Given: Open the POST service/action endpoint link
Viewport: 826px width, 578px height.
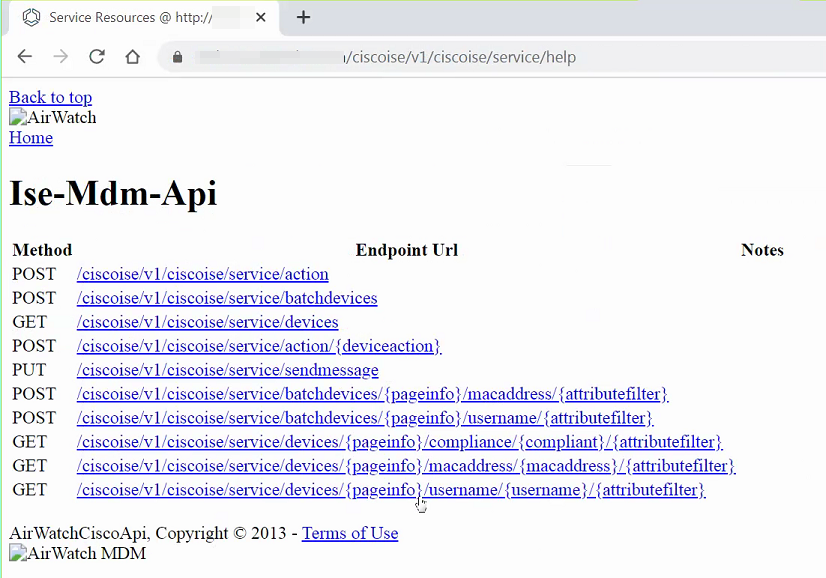Looking at the screenshot, I should pyautogui.click(x=202, y=274).
